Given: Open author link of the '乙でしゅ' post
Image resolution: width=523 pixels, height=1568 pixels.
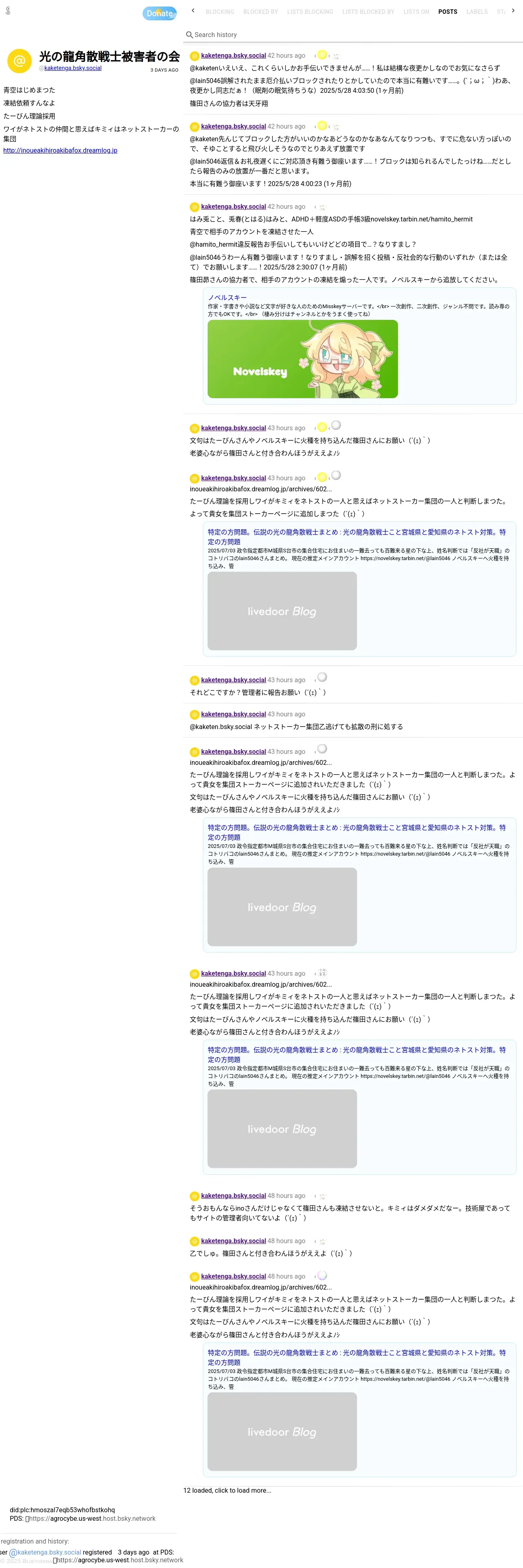Looking at the screenshot, I should 233,1241.
